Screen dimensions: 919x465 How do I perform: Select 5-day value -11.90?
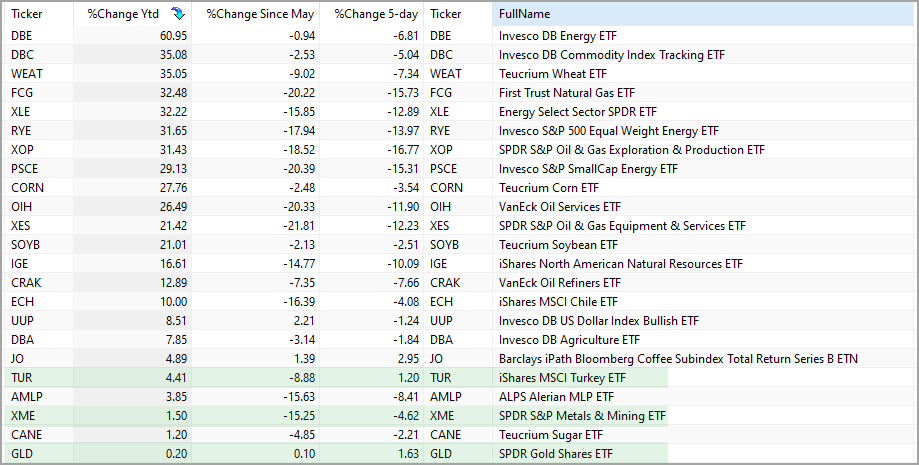coord(403,206)
